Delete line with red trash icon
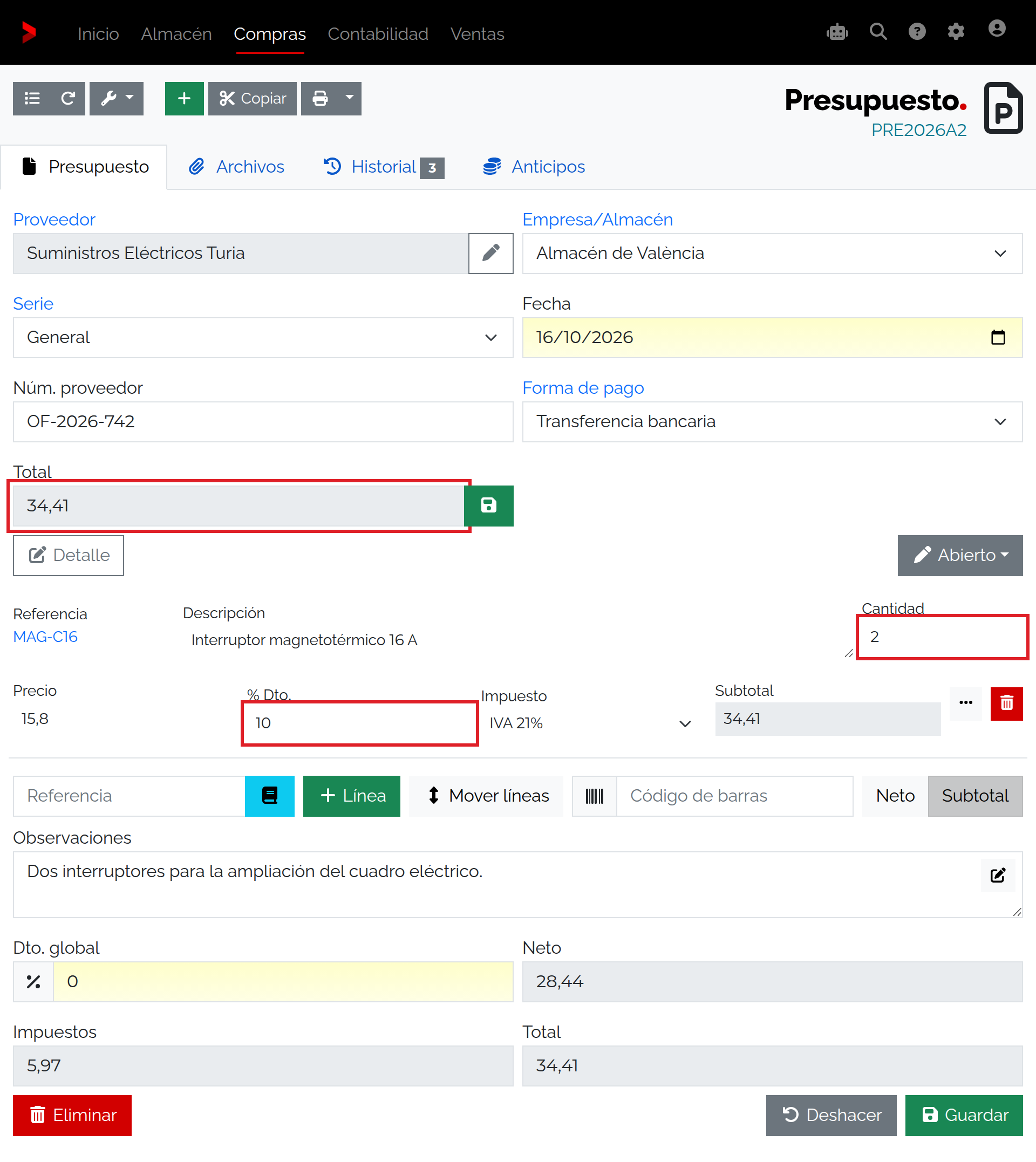The width and height of the screenshot is (1036, 1162). tap(1006, 704)
